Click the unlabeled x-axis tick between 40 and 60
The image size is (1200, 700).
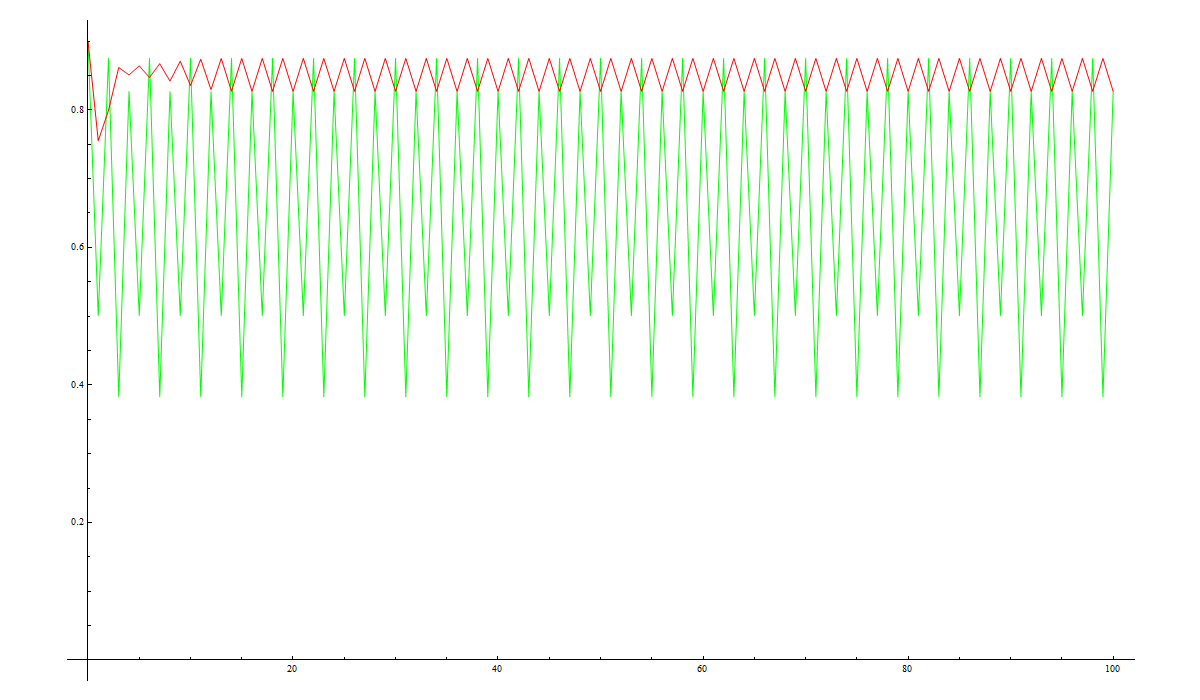click(x=600, y=657)
